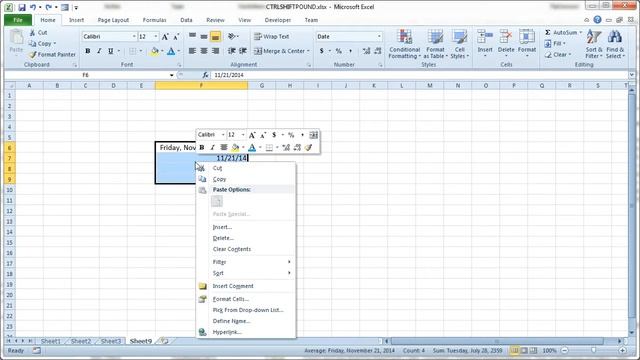The width and height of the screenshot is (640, 360).
Task: Click the Format cells ribbon button
Action: 527,43
